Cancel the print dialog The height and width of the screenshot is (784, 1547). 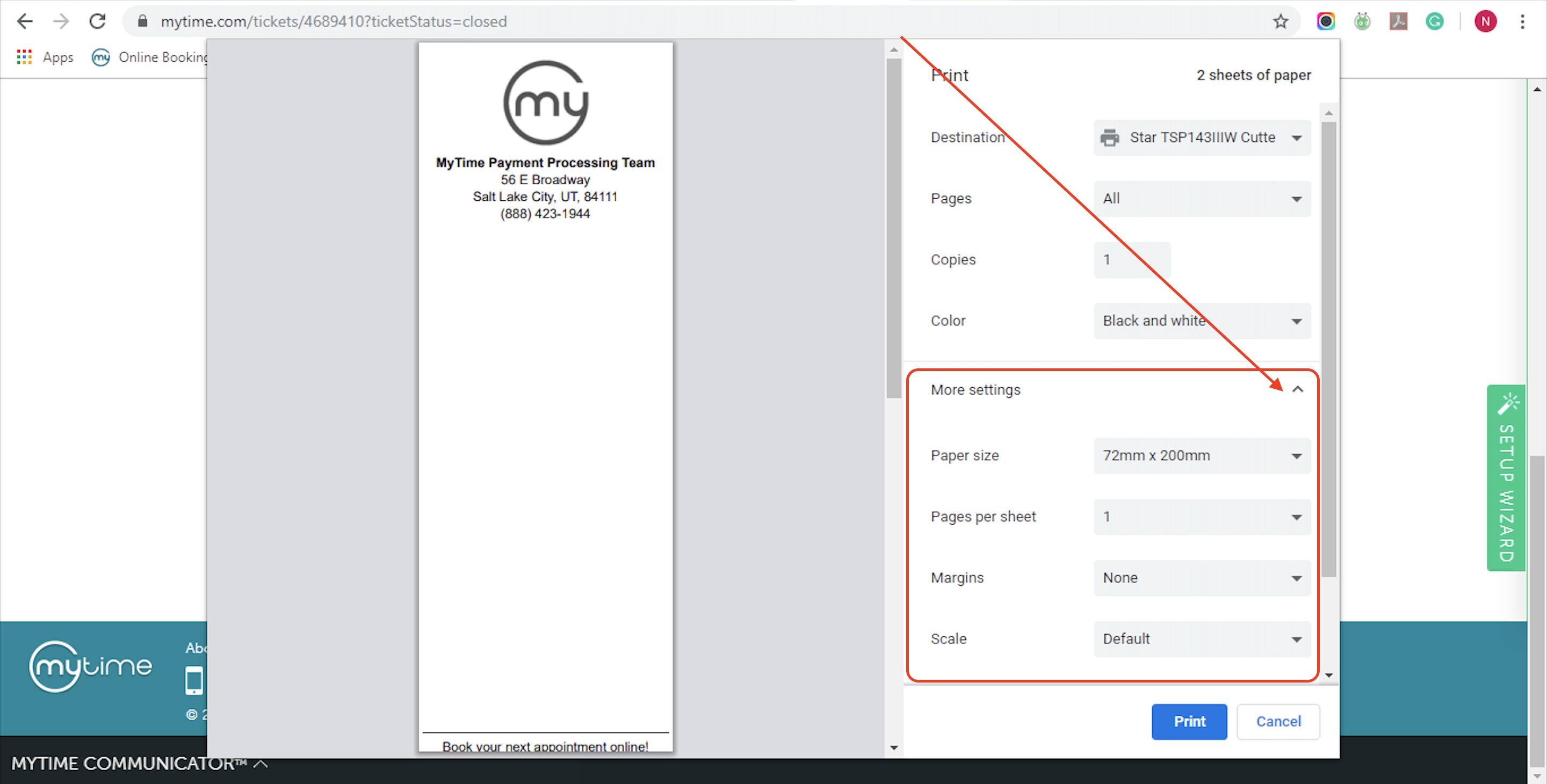[x=1278, y=722]
